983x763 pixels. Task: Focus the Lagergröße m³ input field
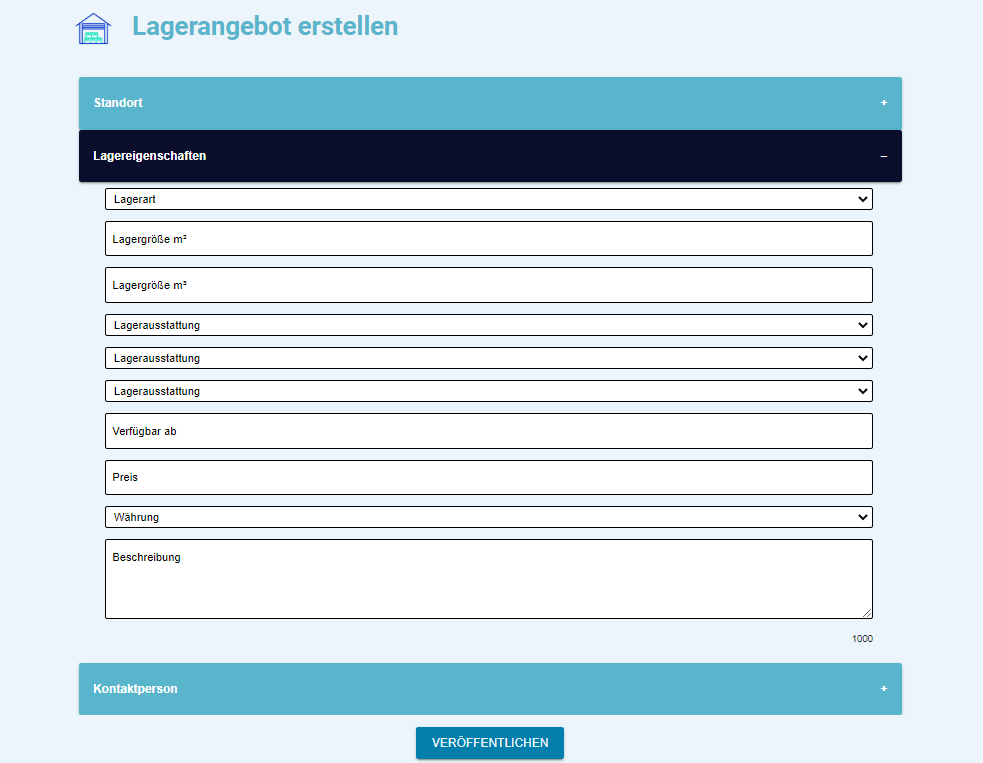point(489,285)
